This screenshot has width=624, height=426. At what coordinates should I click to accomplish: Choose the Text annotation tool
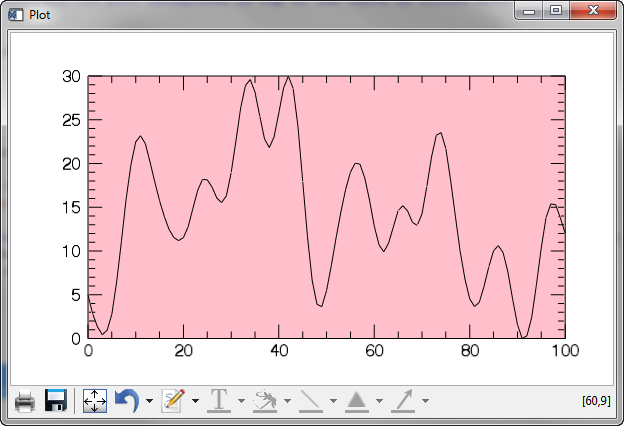click(218, 402)
